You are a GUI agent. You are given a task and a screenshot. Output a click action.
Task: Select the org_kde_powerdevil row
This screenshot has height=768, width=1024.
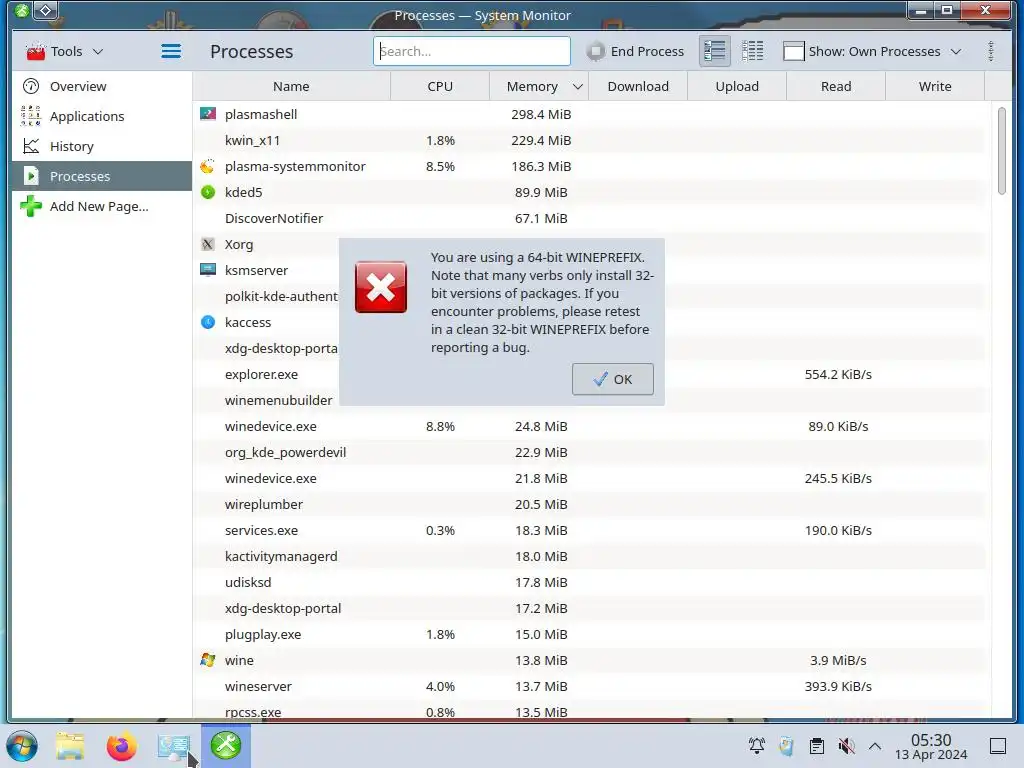(589, 452)
